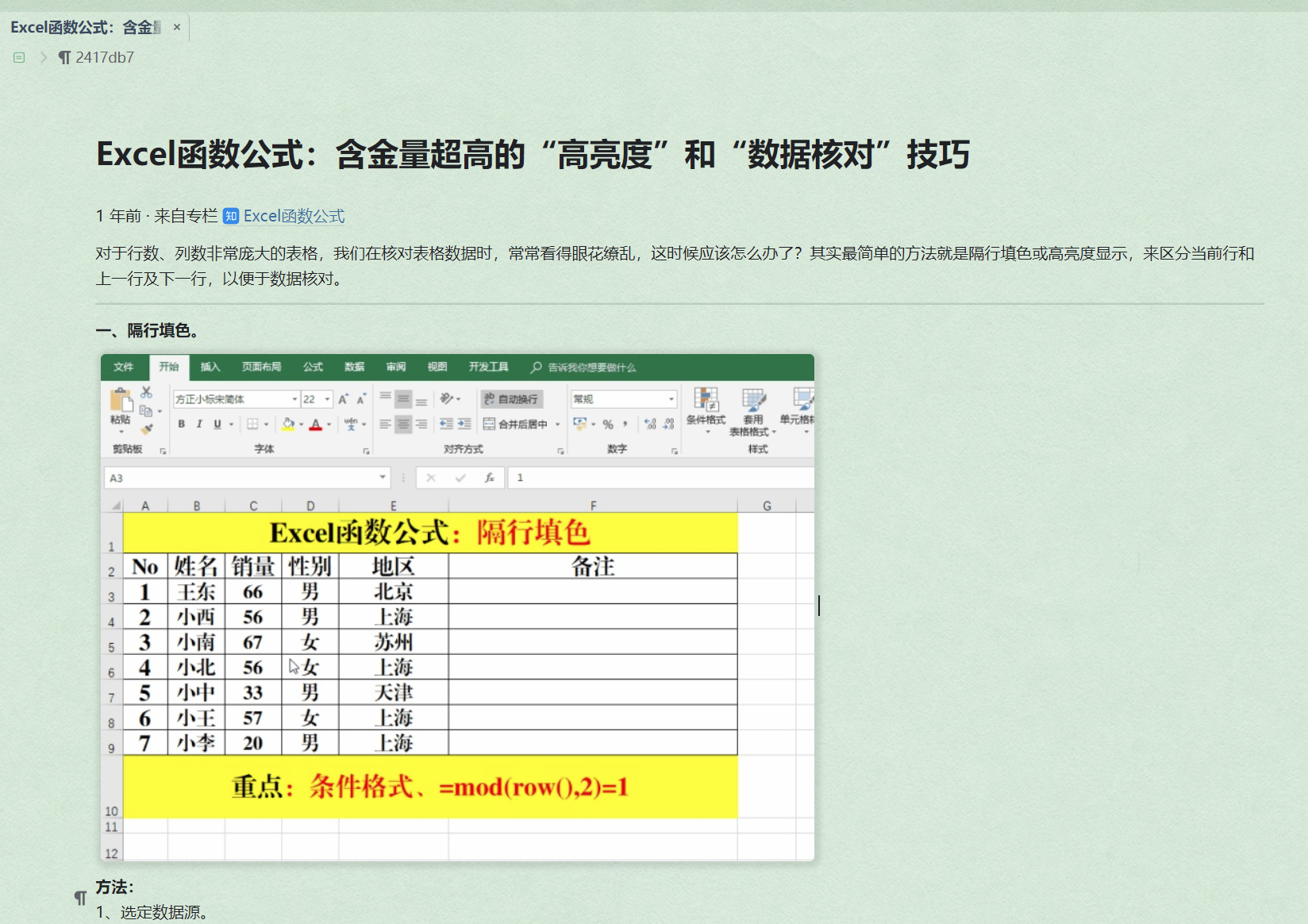
Task: Click the 条件格式 conditional formatting icon
Action: click(x=706, y=406)
